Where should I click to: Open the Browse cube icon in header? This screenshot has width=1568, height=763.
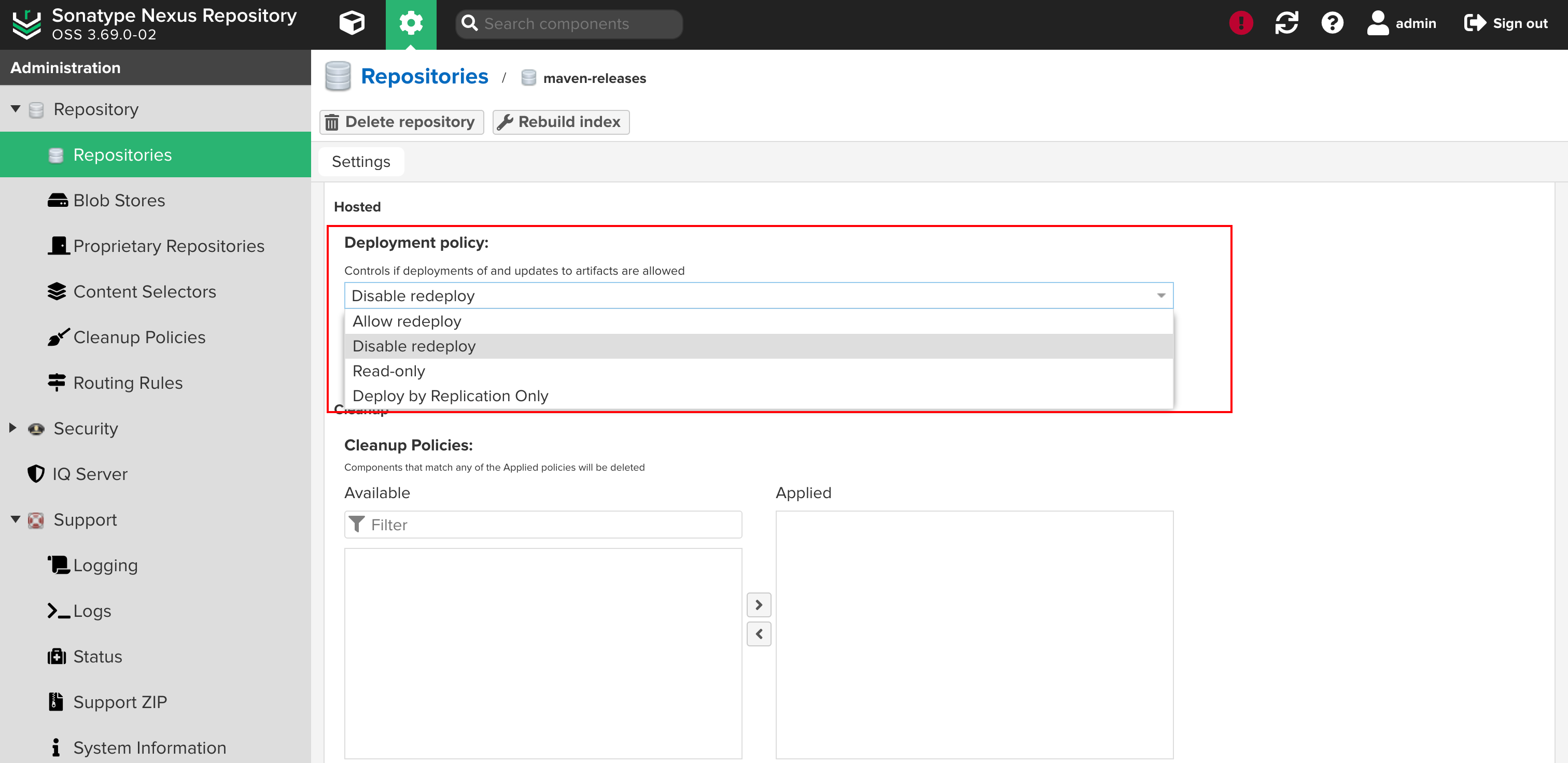coord(351,23)
